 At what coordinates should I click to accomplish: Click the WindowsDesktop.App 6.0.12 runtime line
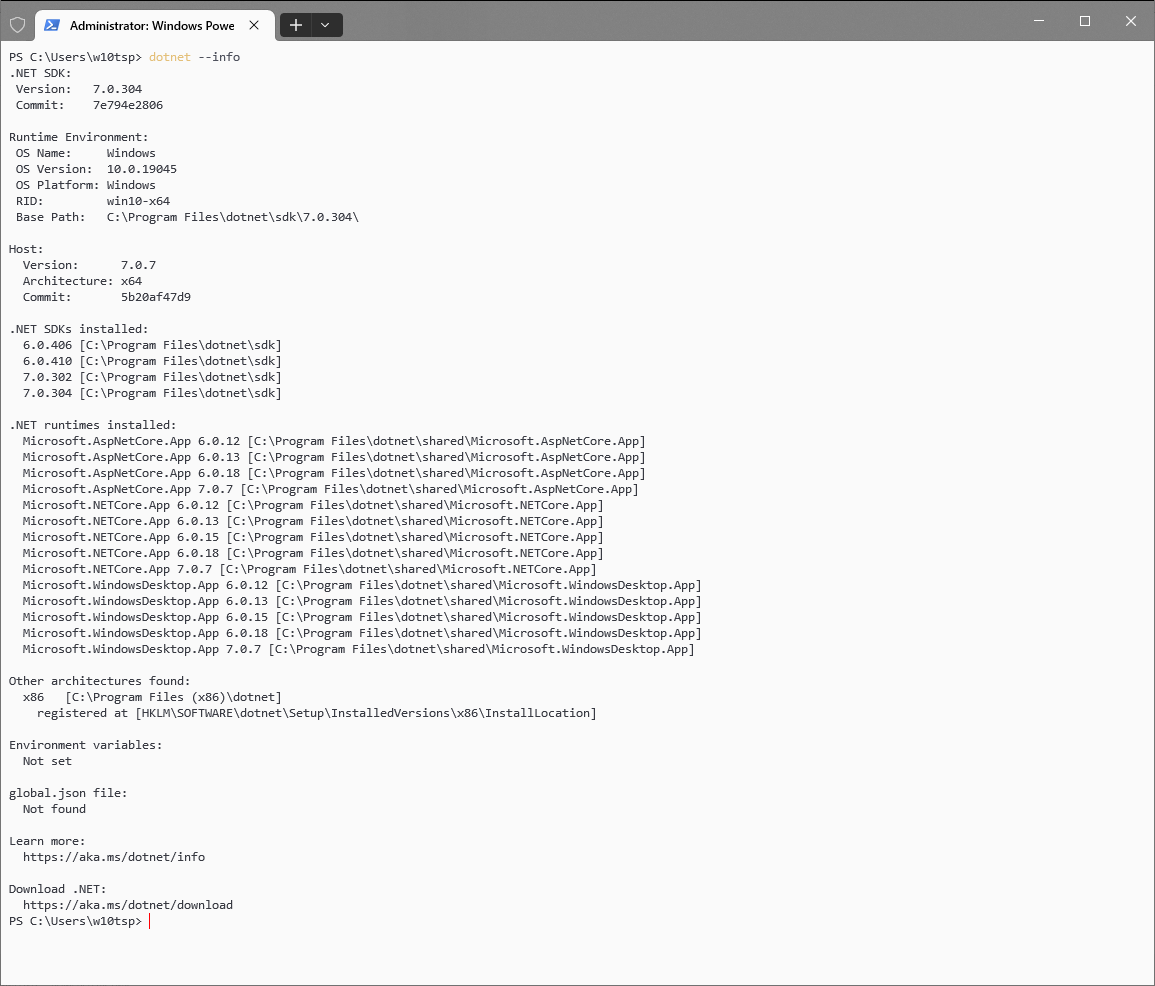coord(362,585)
